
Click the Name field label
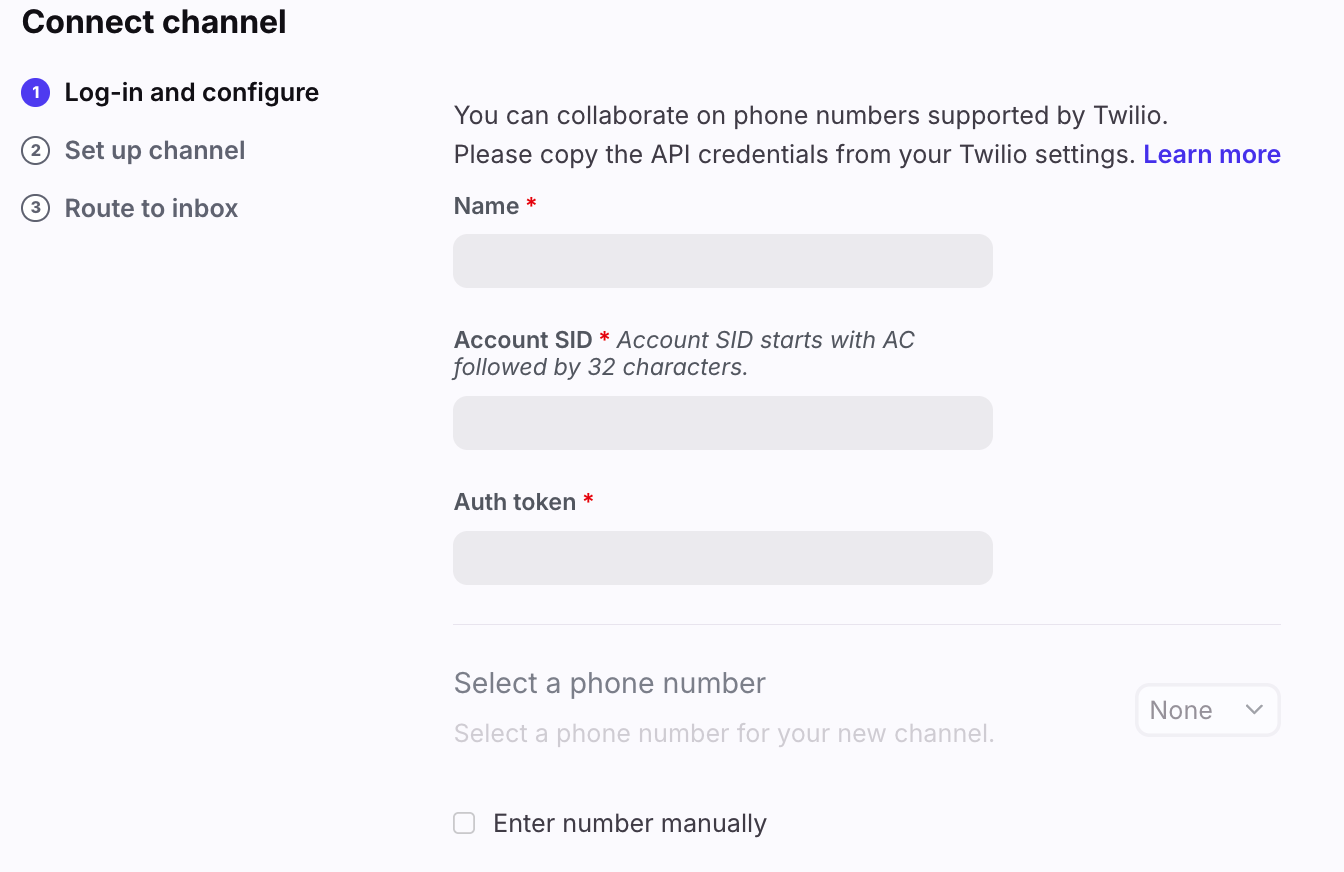[x=486, y=206]
